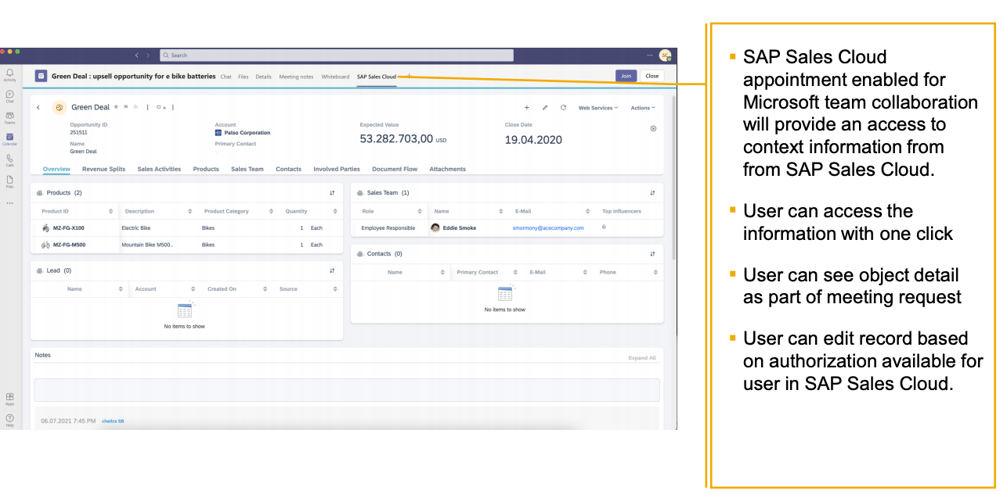Open Quantity column sort menu
Screen dimensions: 1000x494
point(335,211)
